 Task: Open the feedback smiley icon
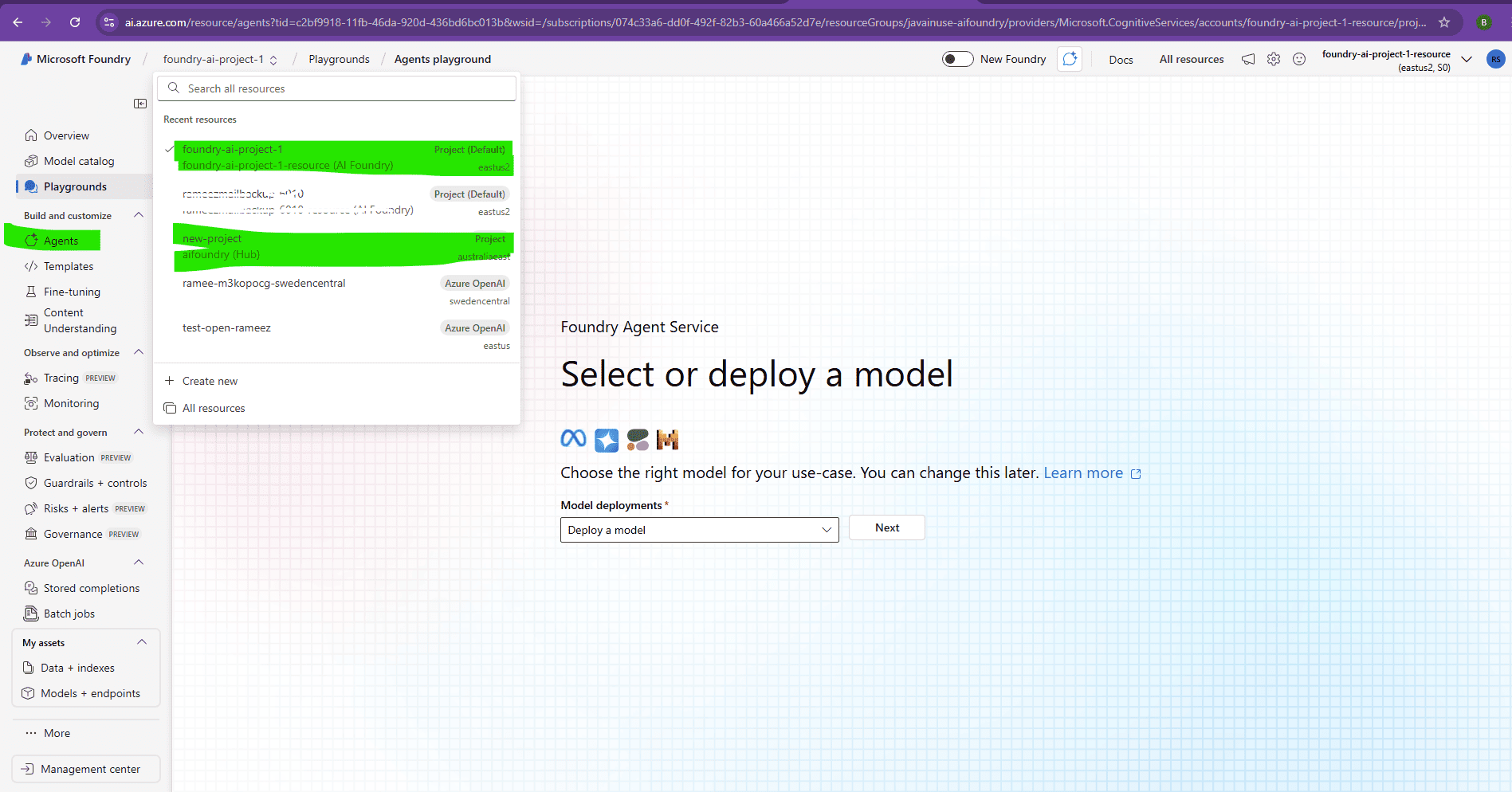click(1299, 59)
